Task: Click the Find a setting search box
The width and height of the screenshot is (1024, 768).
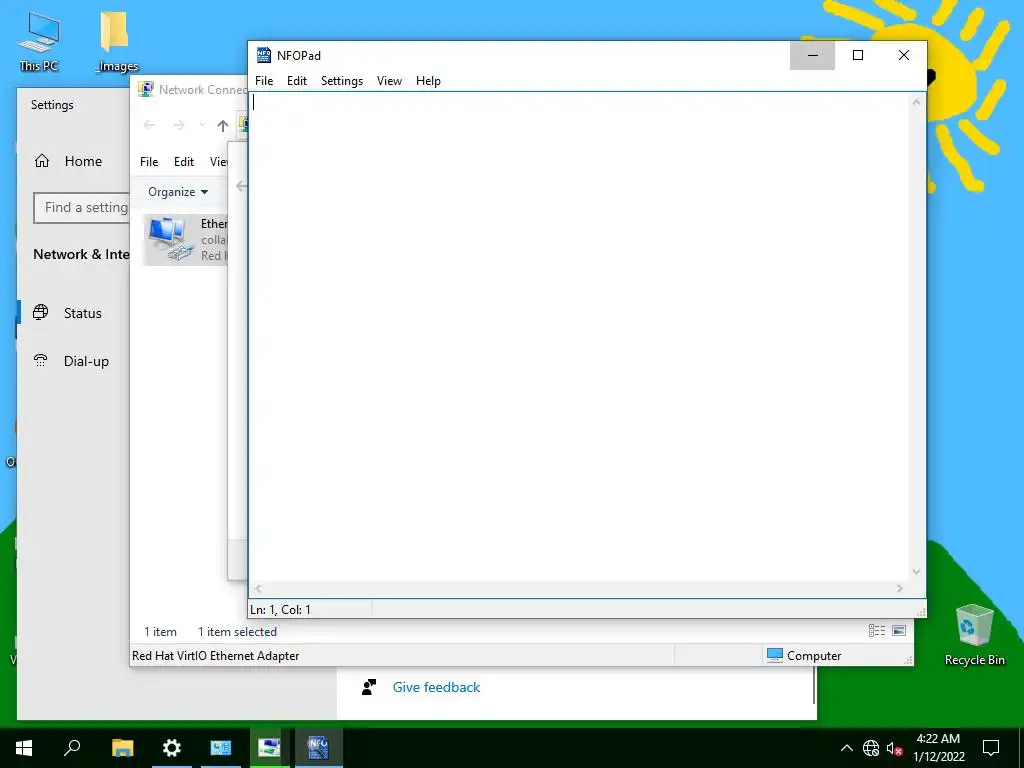Action: tap(82, 208)
